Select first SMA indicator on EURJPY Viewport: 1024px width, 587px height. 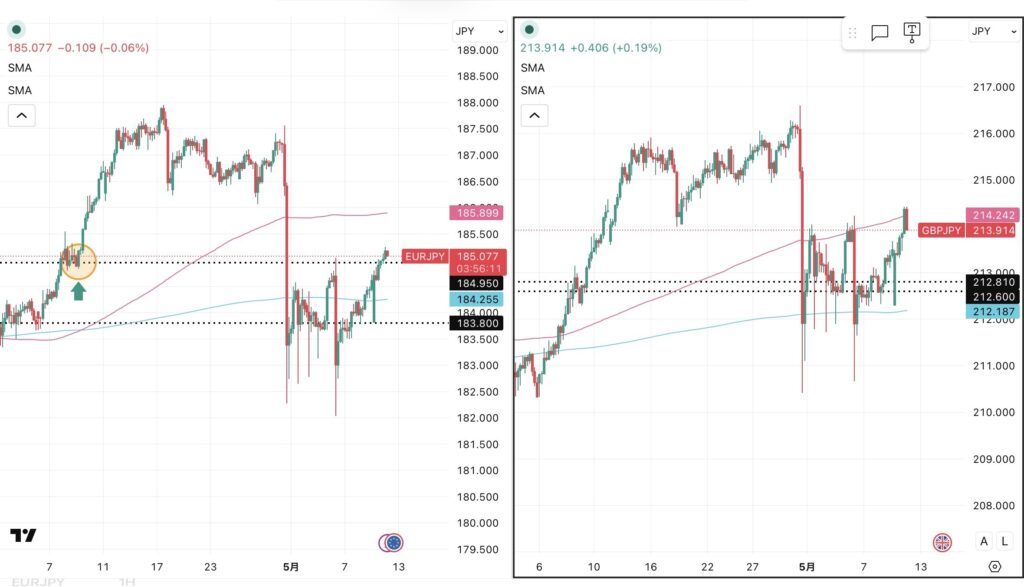click(20, 68)
